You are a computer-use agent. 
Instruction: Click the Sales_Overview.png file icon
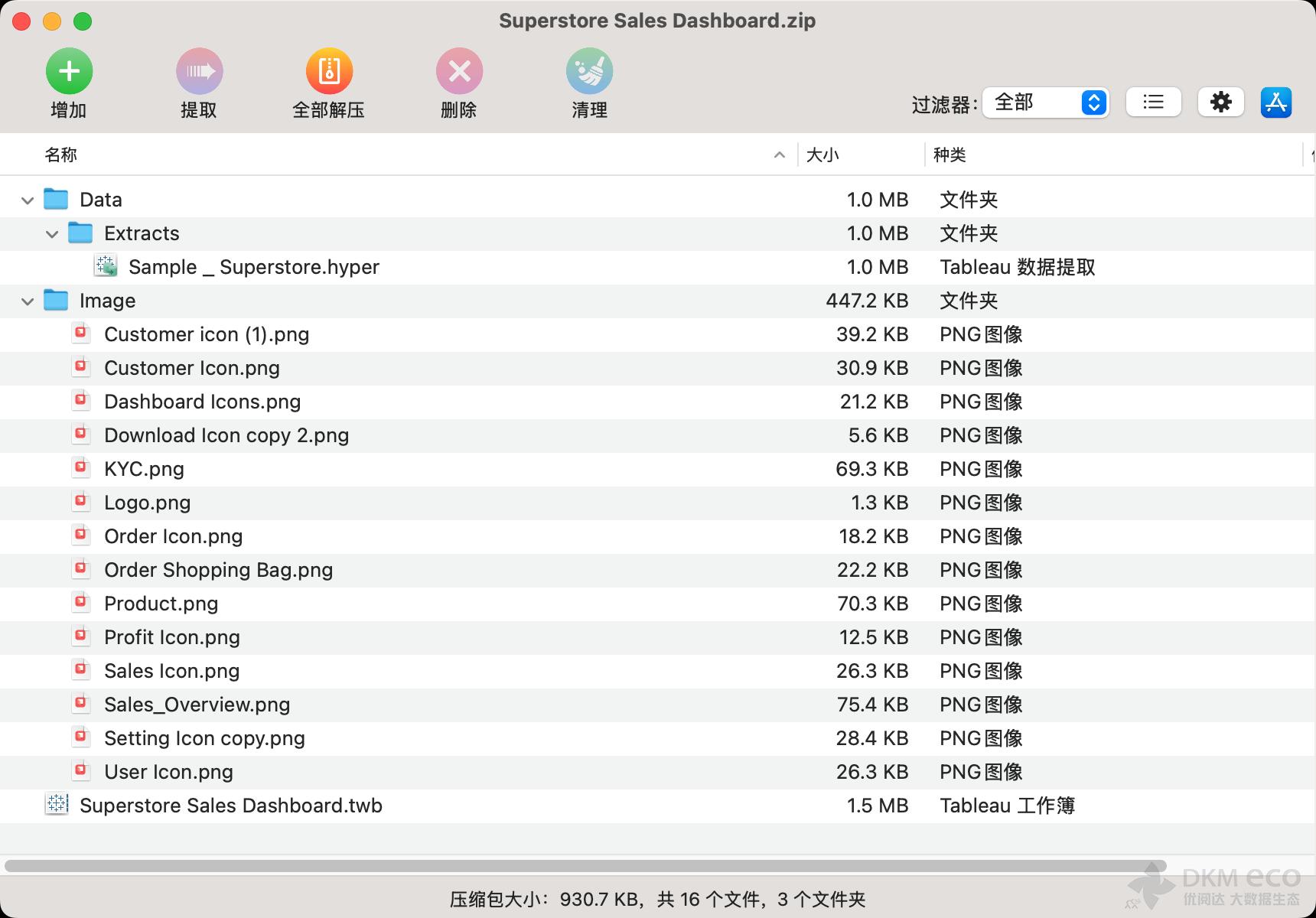[x=81, y=703]
